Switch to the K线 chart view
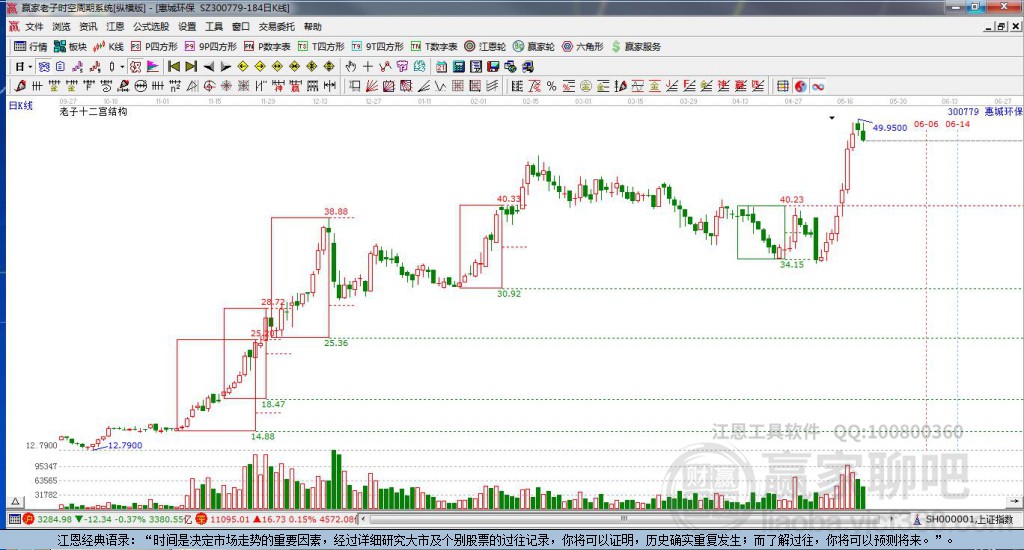Screen dimensions: 1024x550 (108, 46)
